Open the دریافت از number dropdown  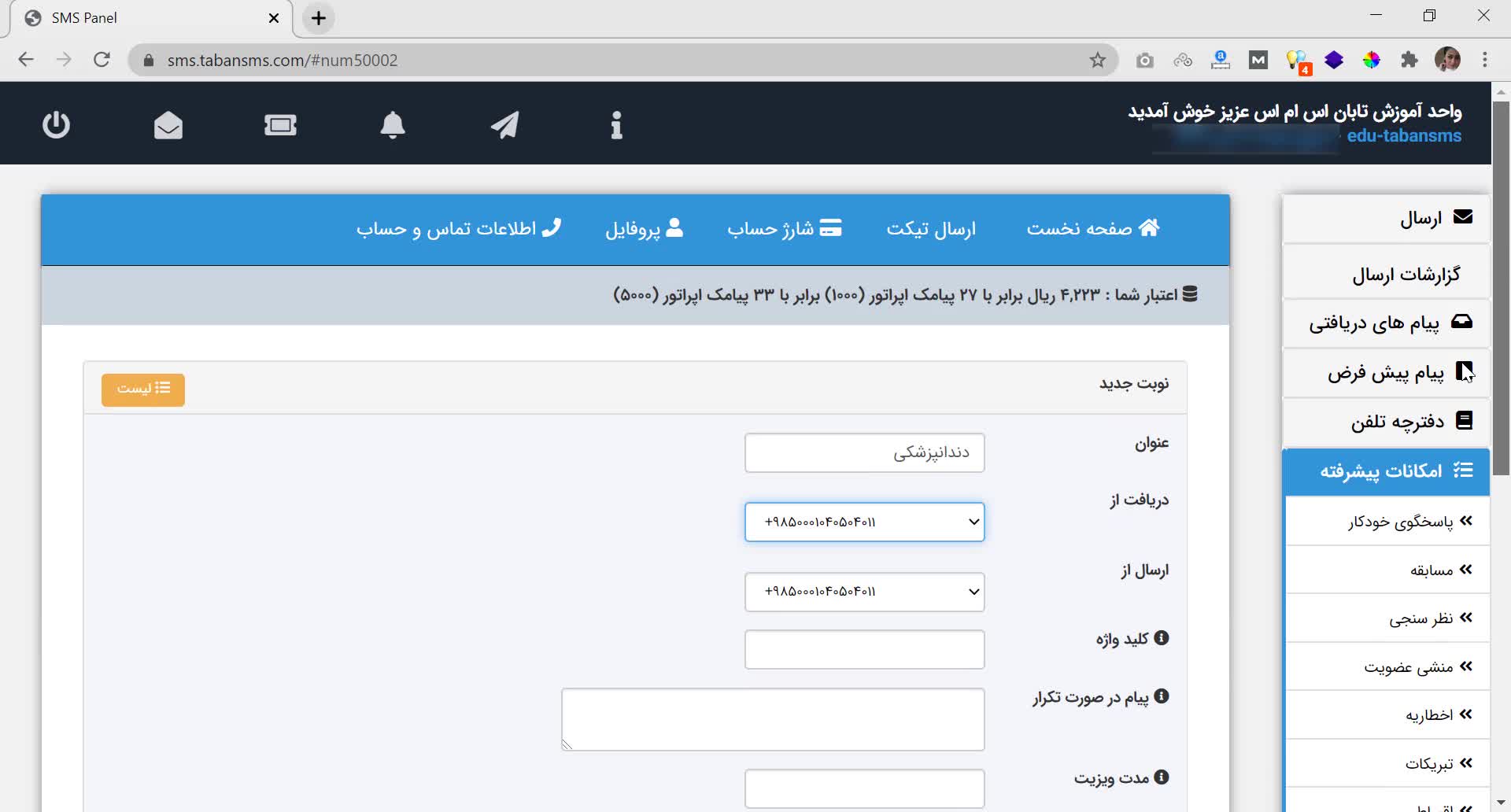coord(864,522)
